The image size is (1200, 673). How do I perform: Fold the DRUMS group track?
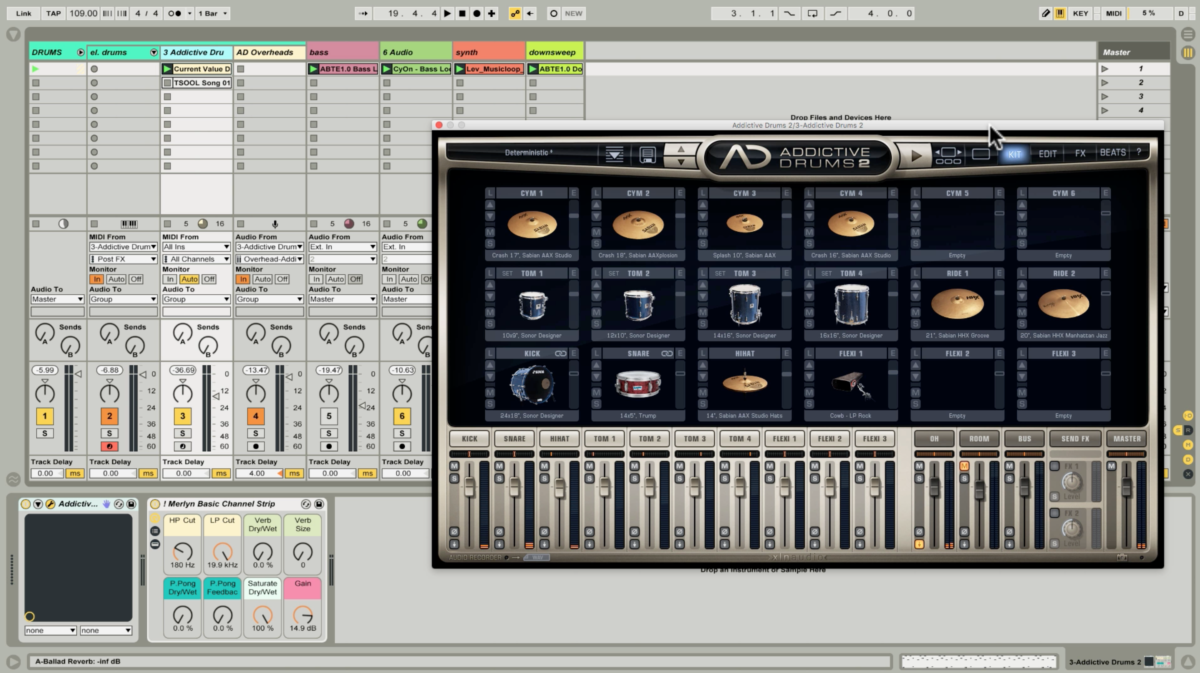point(80,52)
